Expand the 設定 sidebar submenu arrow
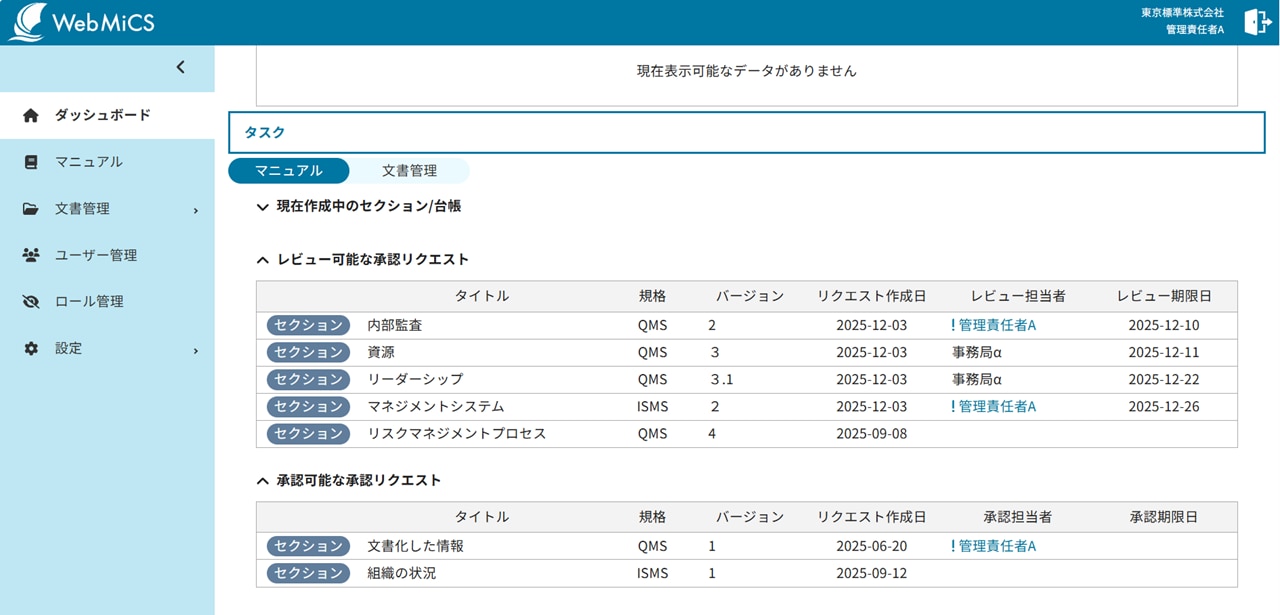Image resolution: width=1280 pixels, height=615 pixels. [196, 350]
